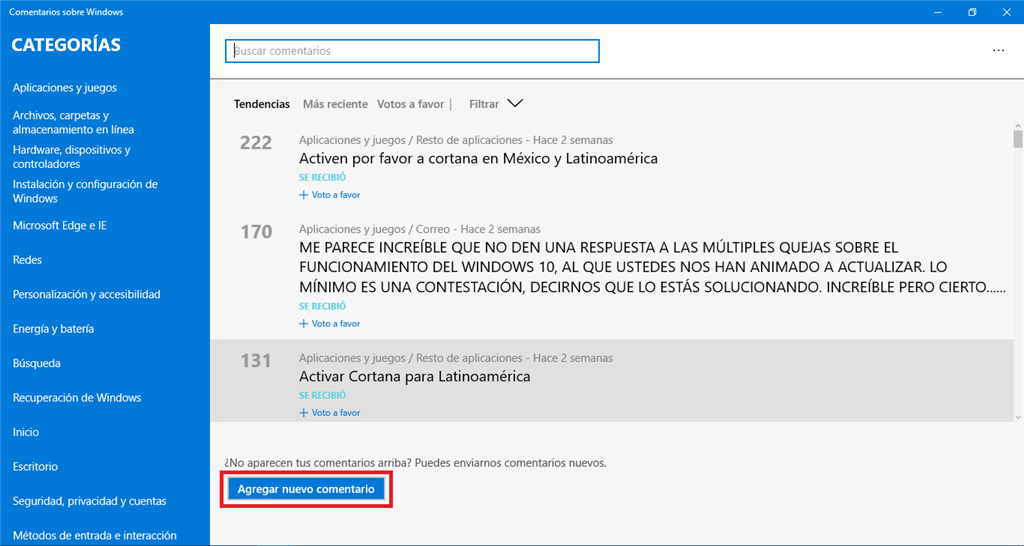Screen dimensions: 1024x546
Task: Select Seguridad, privacidad y cuentas category
Action: [x=89, y=502]
